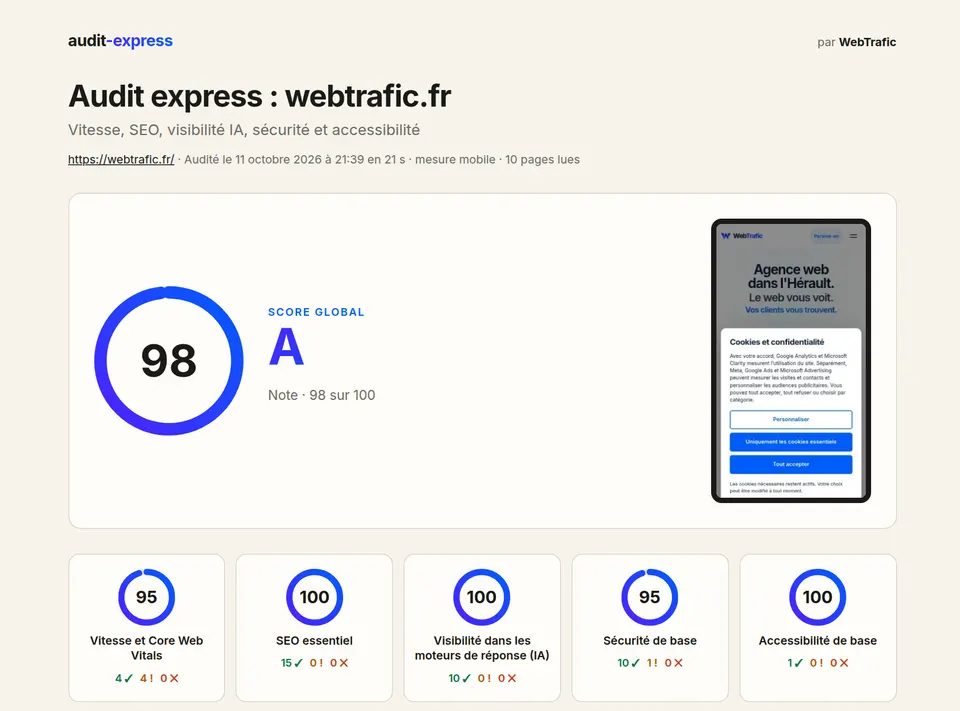The image size is (960, 711).
Task: Select the SCORE GLOBAL label
Action: (316, 312)
